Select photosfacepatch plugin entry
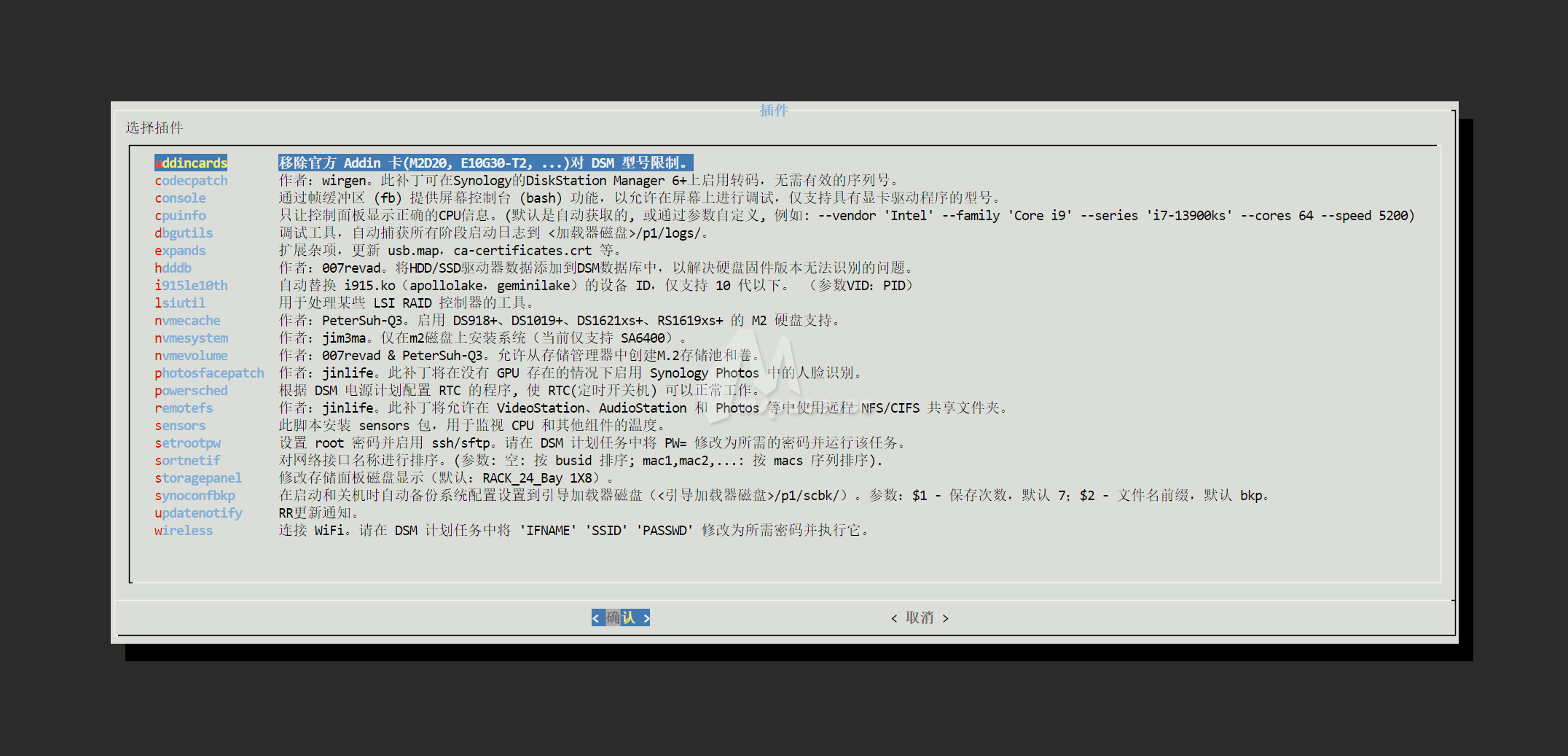The width and height of the screenshot is (1568, 756). pyautogui.click(x=209, y=373)
